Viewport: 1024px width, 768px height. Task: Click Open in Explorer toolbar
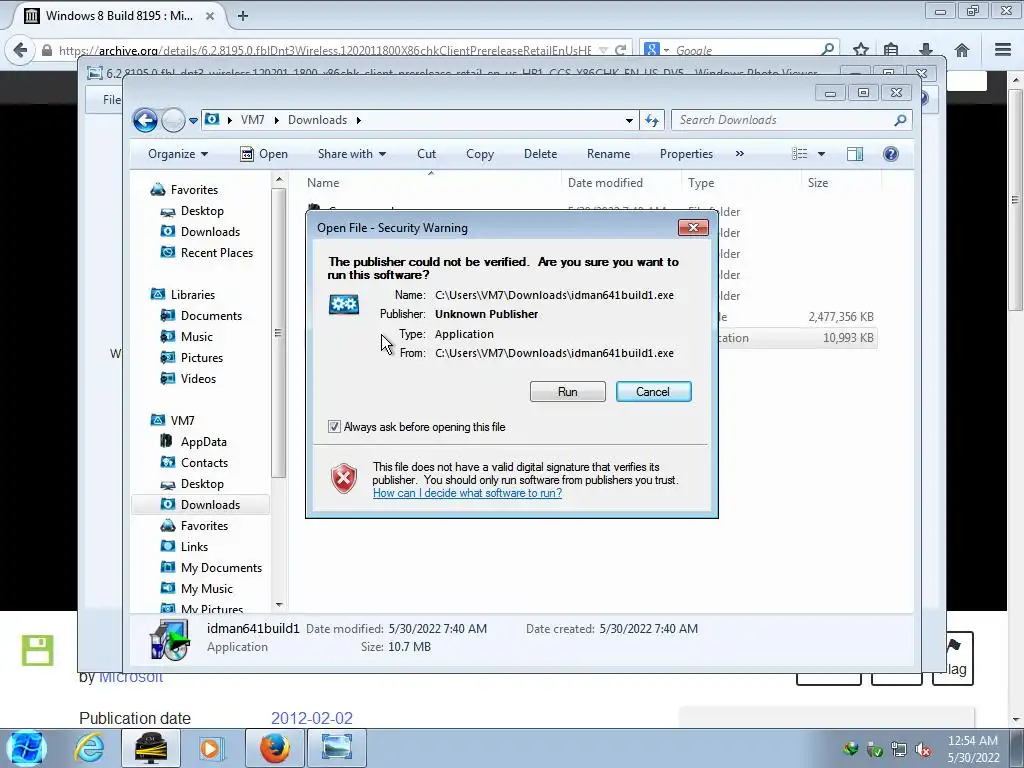click(264, 154)
